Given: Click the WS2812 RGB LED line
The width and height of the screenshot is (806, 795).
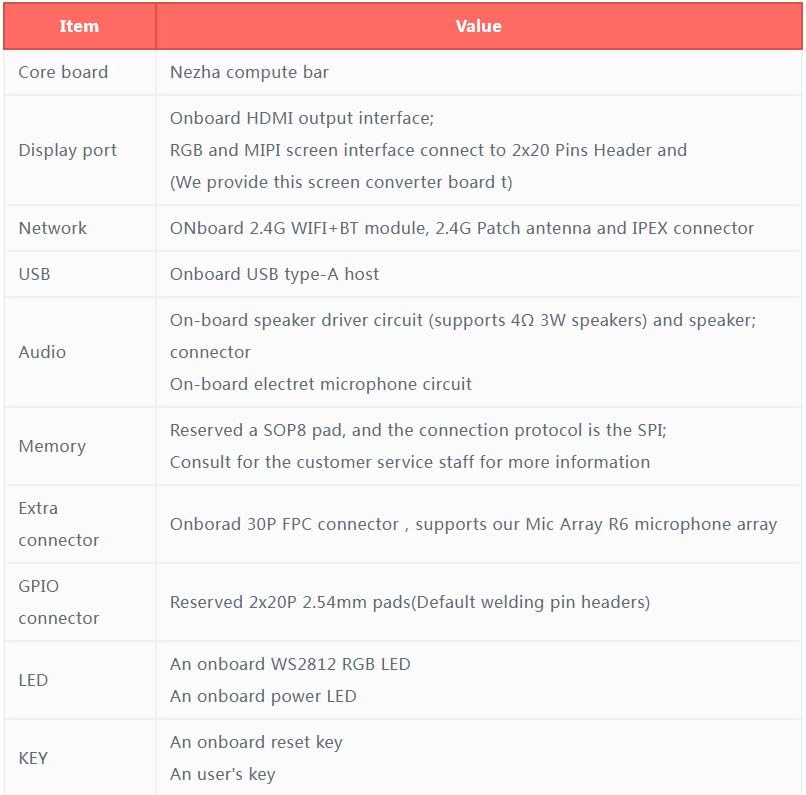Looking at the screenshot, I should click(x=290, y=664).
